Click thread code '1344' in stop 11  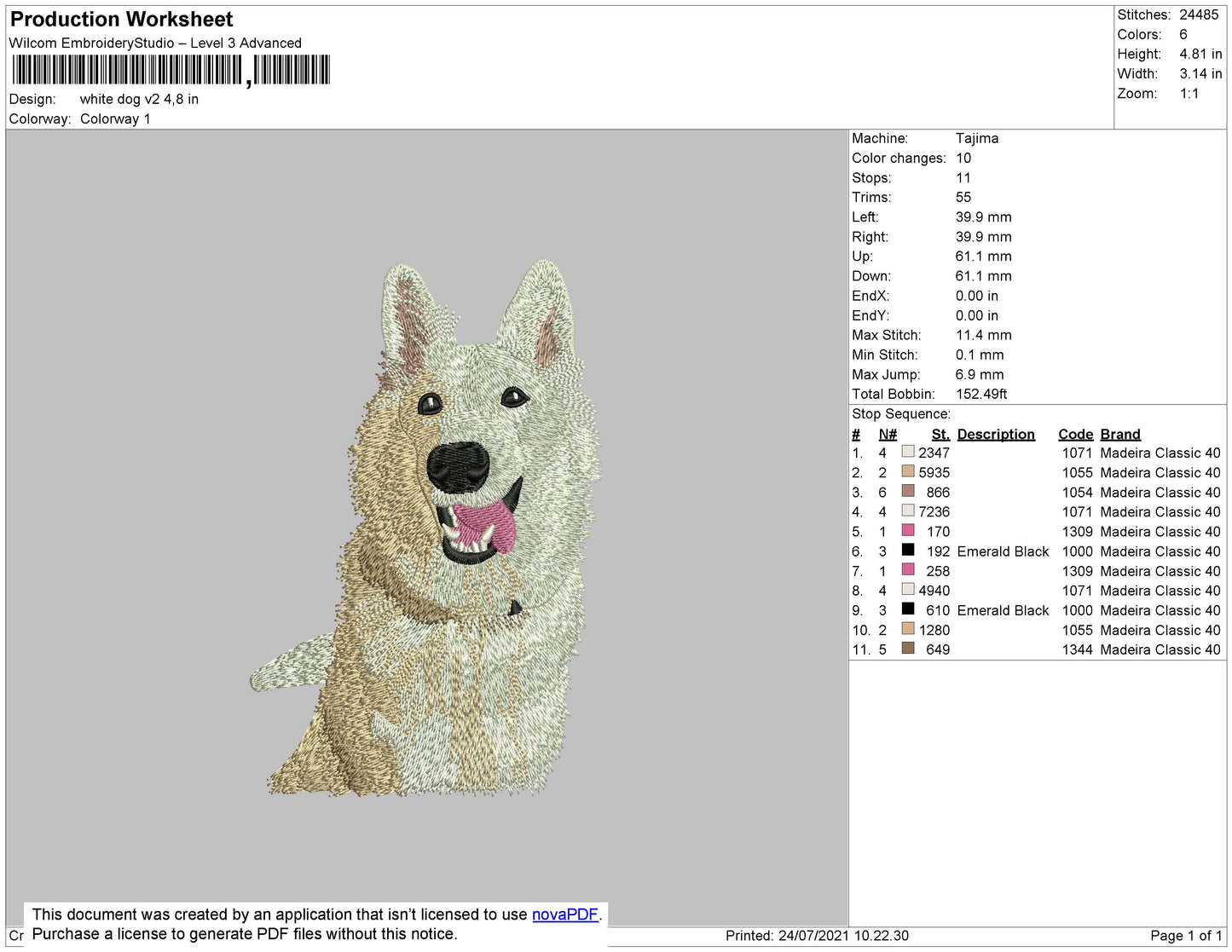click(x=1077, y=649)
